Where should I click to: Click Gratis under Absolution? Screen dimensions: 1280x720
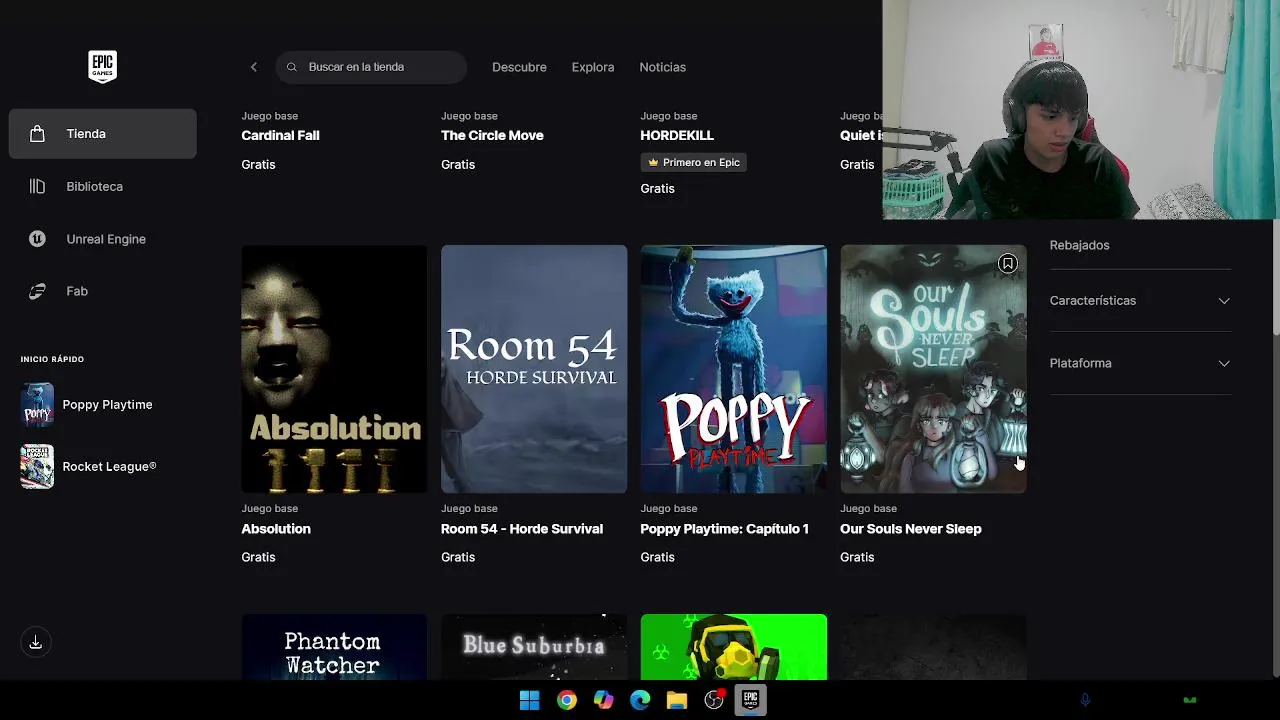pyautogui.click(x=258, y=557)
